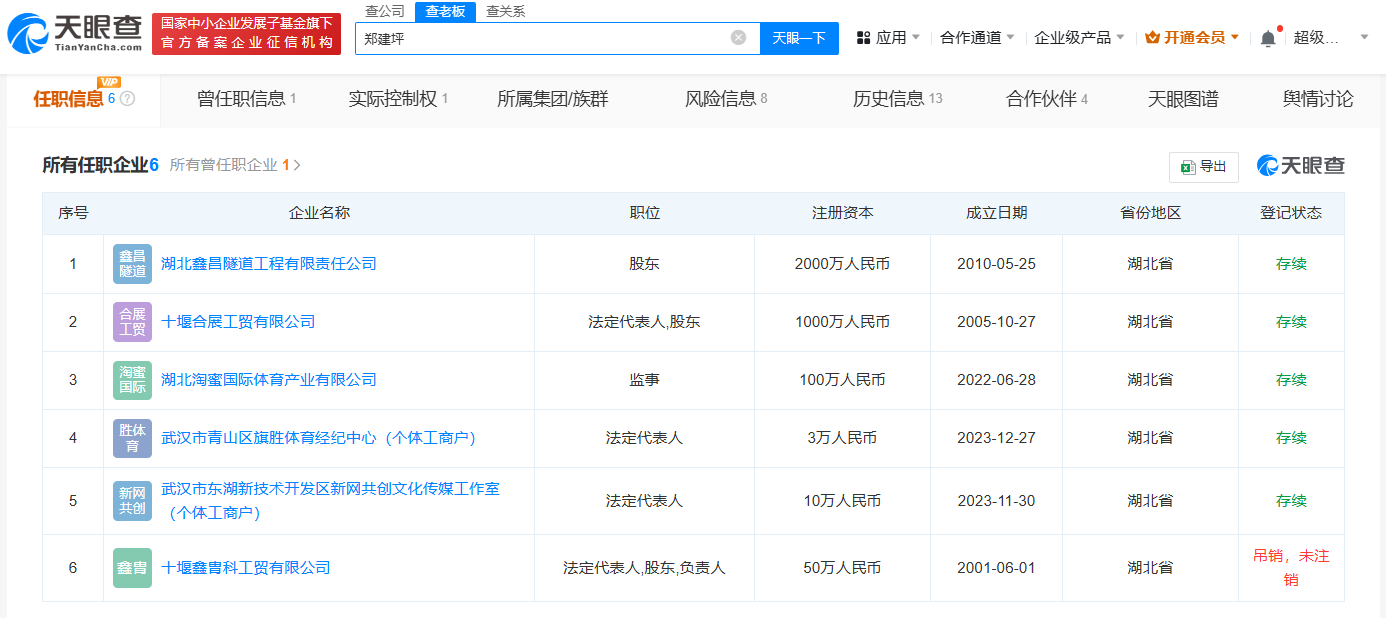Click the 淘蜜国际 company logo

pos(132,380)
